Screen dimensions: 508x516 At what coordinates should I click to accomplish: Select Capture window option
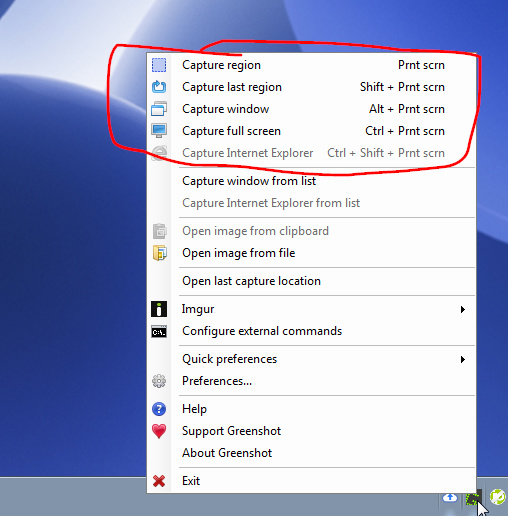[311, 109]
